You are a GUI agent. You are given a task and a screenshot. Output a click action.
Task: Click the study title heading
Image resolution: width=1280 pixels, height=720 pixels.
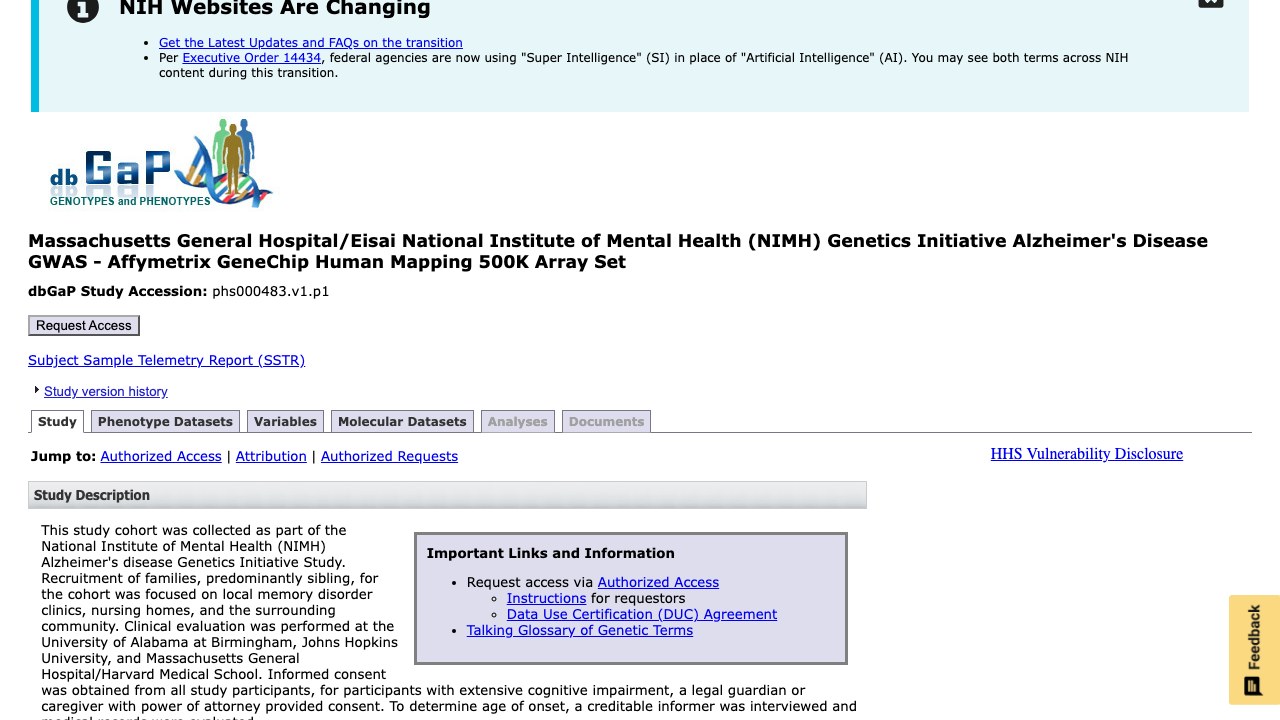click(618, 251)
